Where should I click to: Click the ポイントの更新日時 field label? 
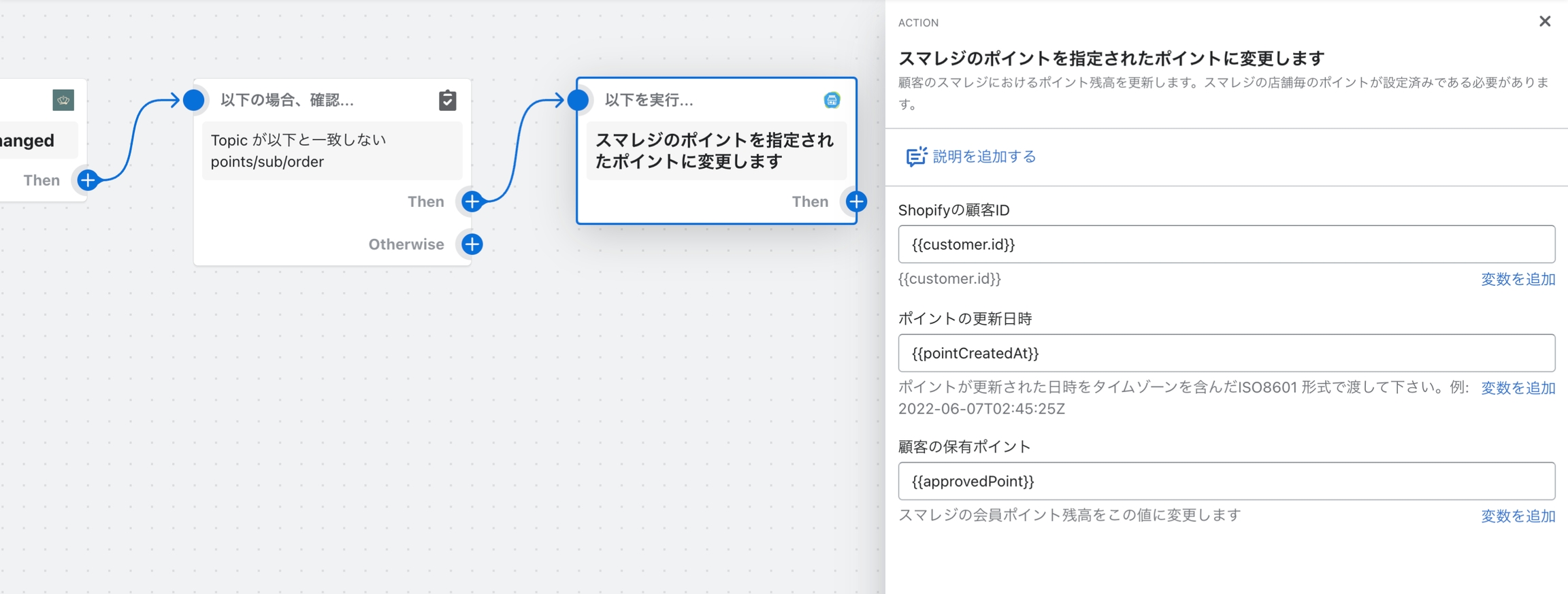(x=965, y=318)
